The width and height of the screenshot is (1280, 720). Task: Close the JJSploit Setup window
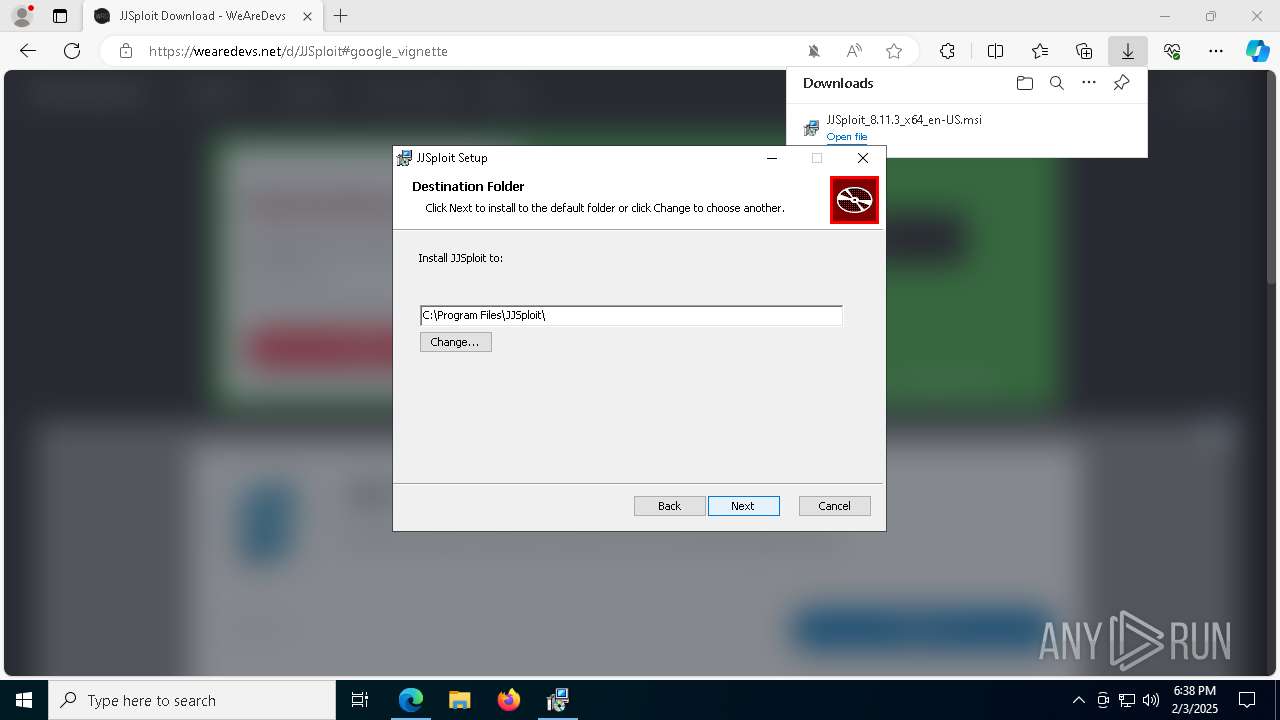tap(863, 158)
